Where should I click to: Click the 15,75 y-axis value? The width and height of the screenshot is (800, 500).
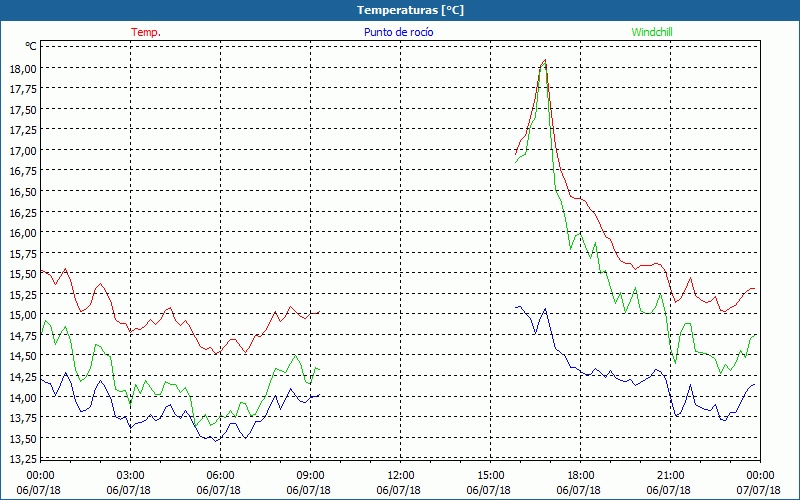(23, 253)
